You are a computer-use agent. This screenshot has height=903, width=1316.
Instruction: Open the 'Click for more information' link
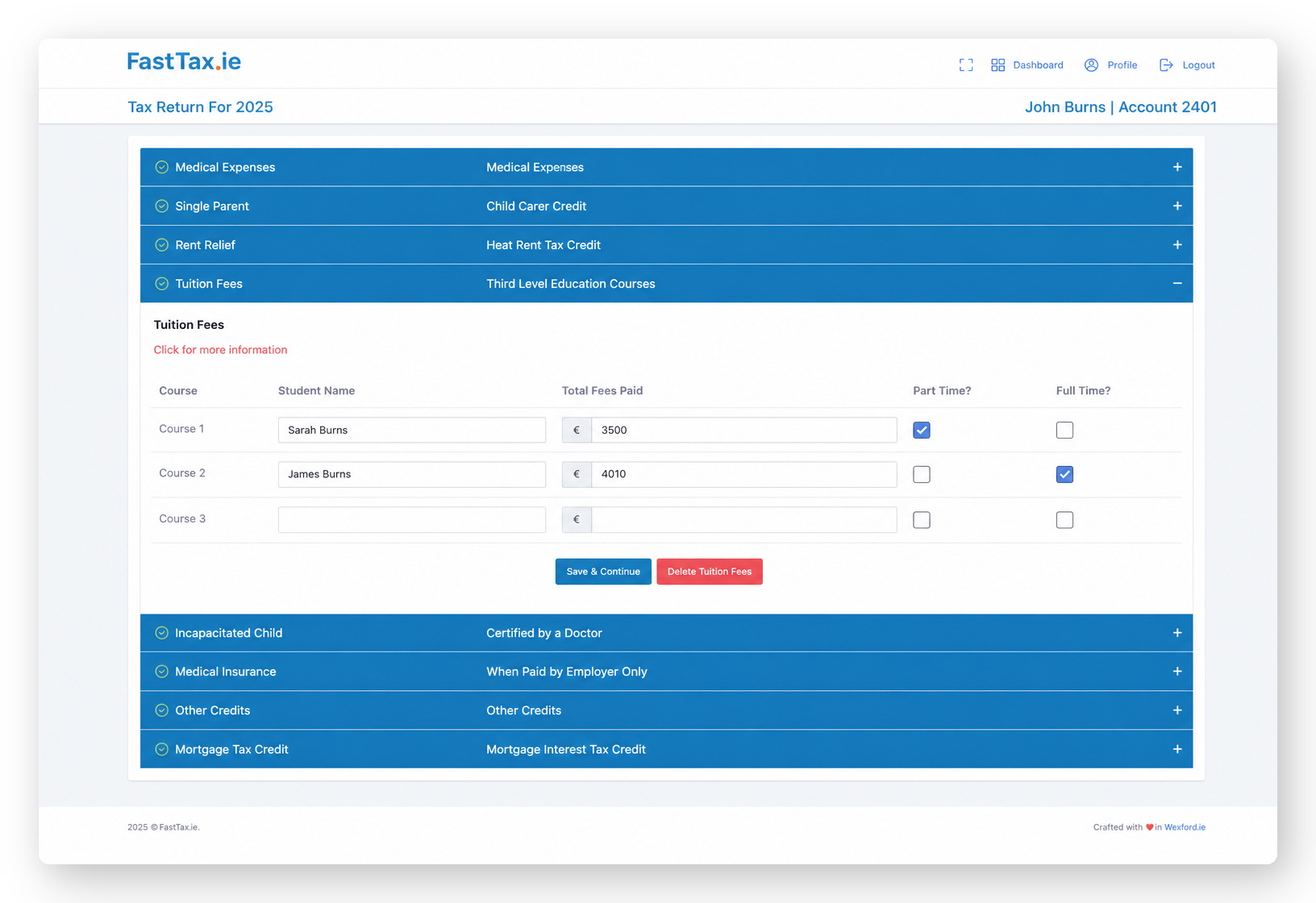click(x=220, y=350)
